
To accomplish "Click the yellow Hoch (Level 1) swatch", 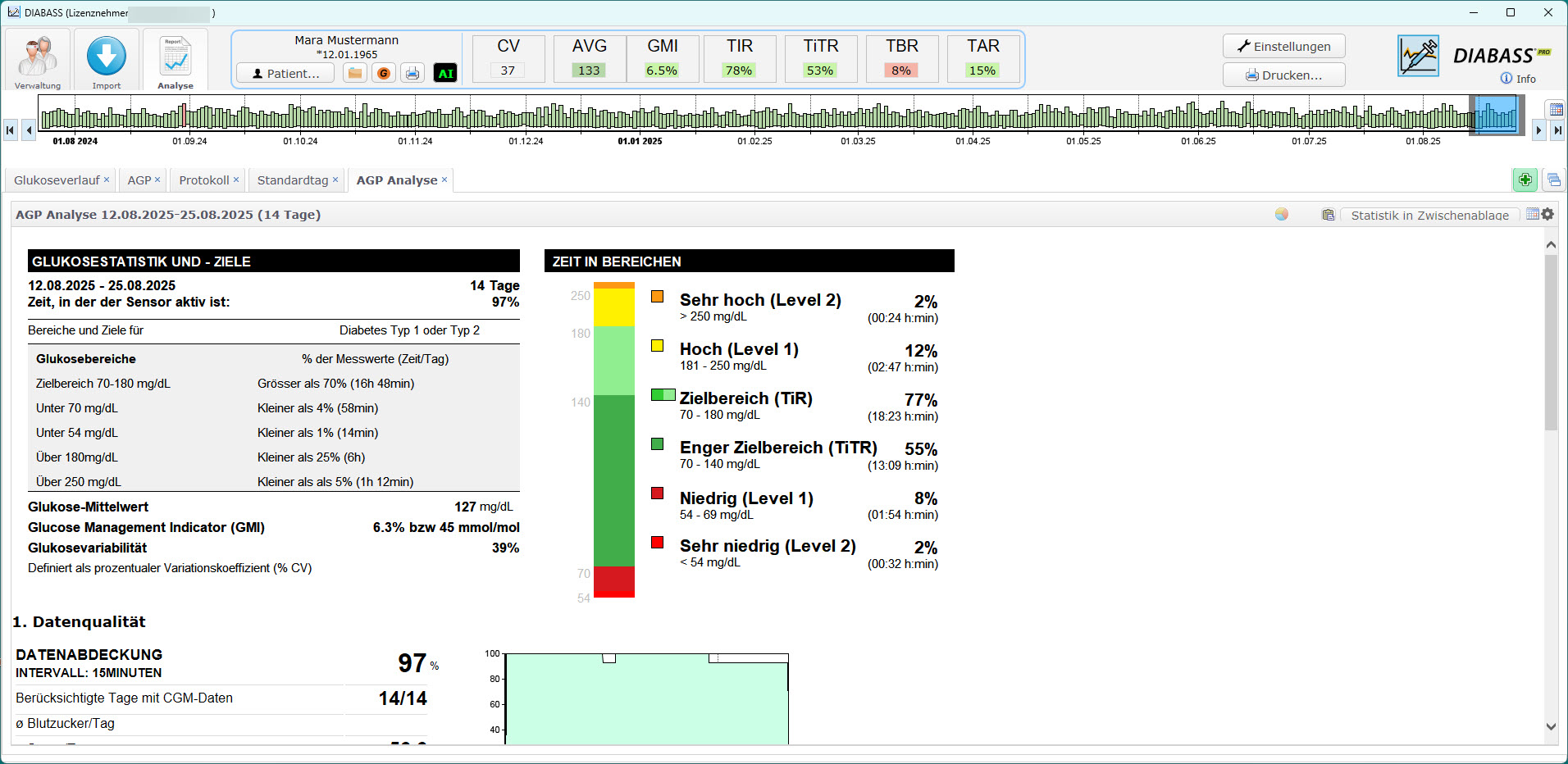I will pyautogui.click(x=658, y=346).
